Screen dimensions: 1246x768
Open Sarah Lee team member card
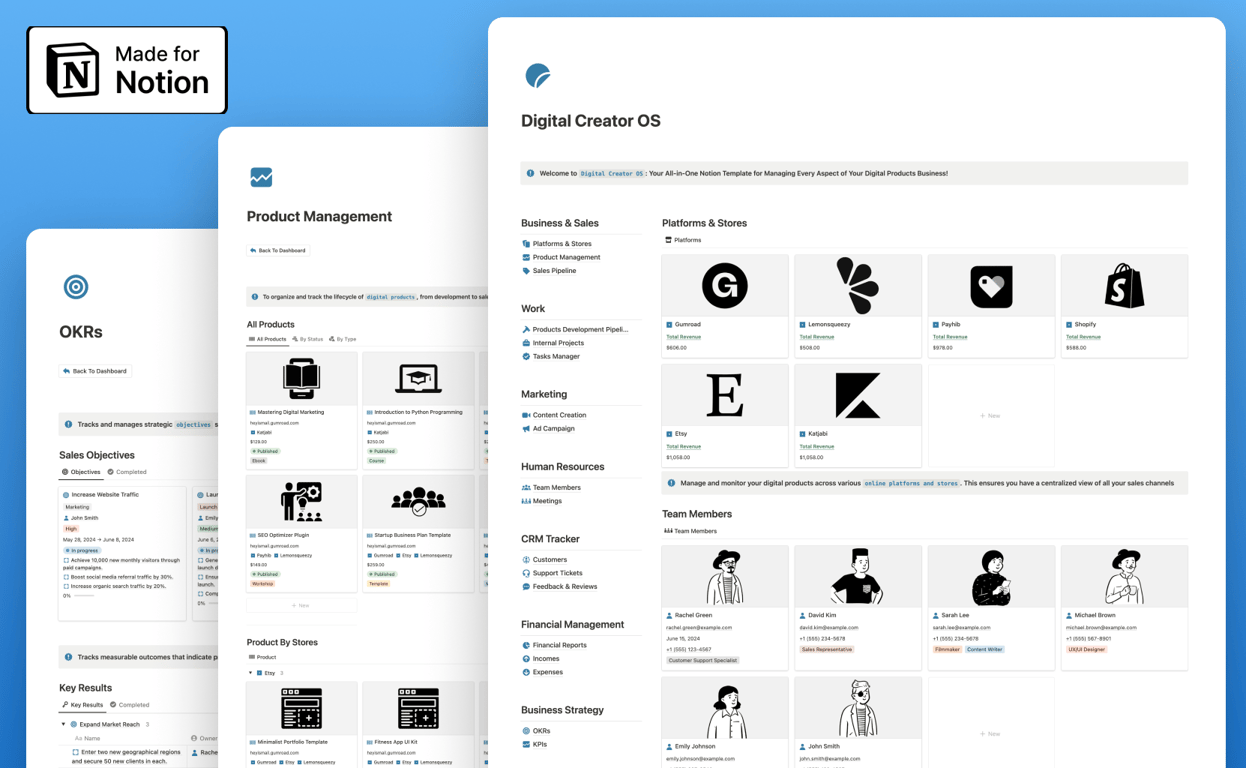[x=991, y=607]
